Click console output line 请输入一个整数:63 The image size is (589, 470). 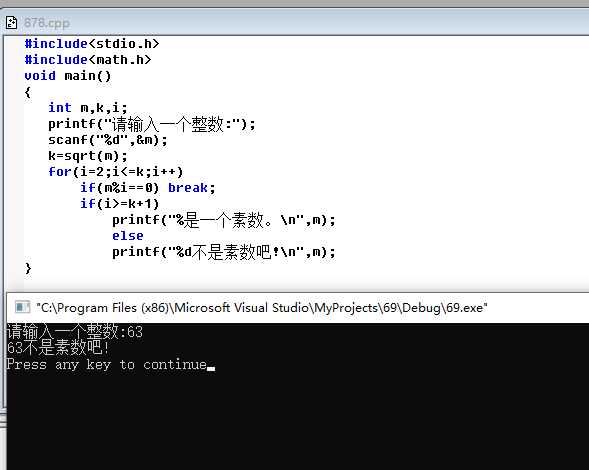75,331
